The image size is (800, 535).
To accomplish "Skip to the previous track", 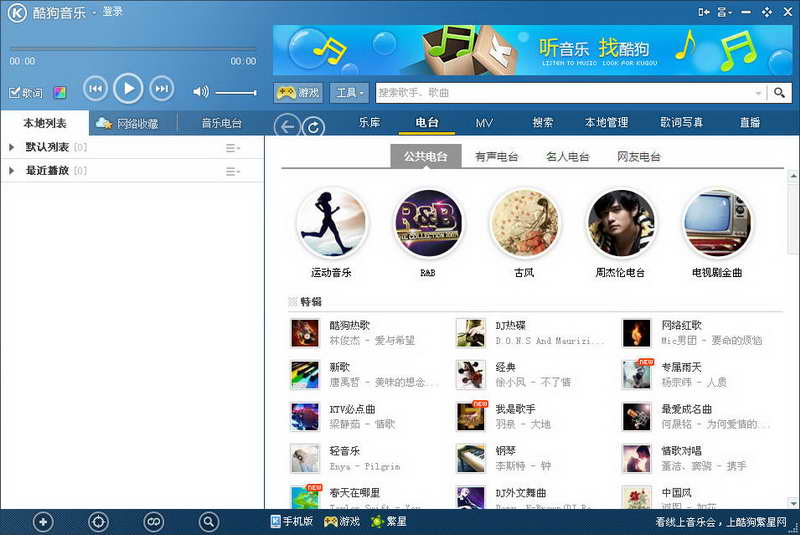I will point(95,89).
